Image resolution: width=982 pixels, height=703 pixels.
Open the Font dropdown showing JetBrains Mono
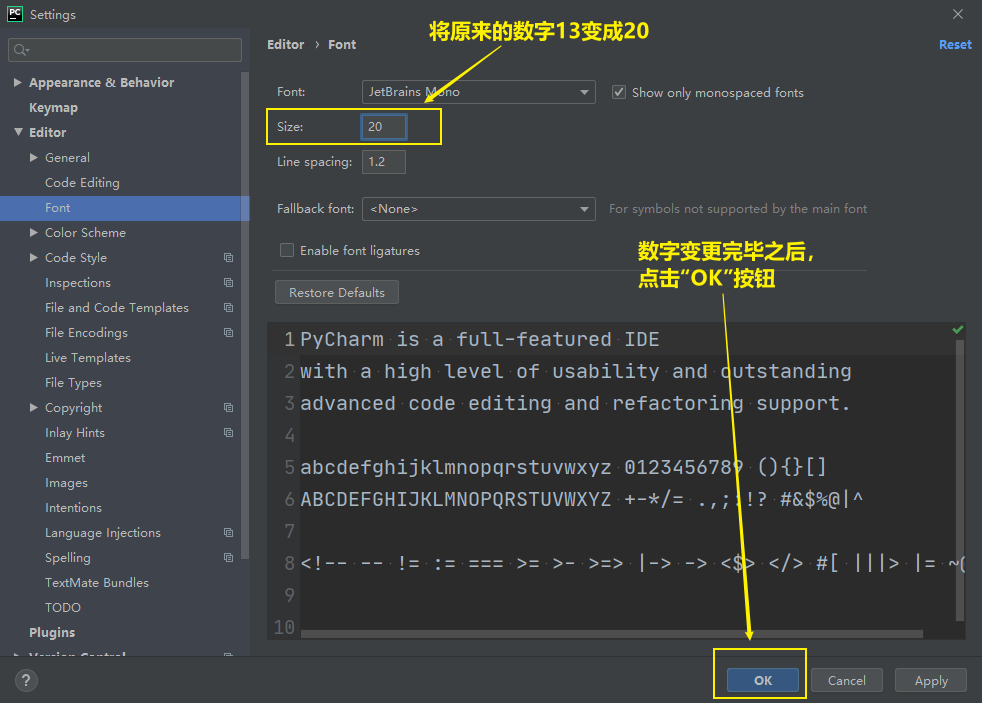coord(478,92)
